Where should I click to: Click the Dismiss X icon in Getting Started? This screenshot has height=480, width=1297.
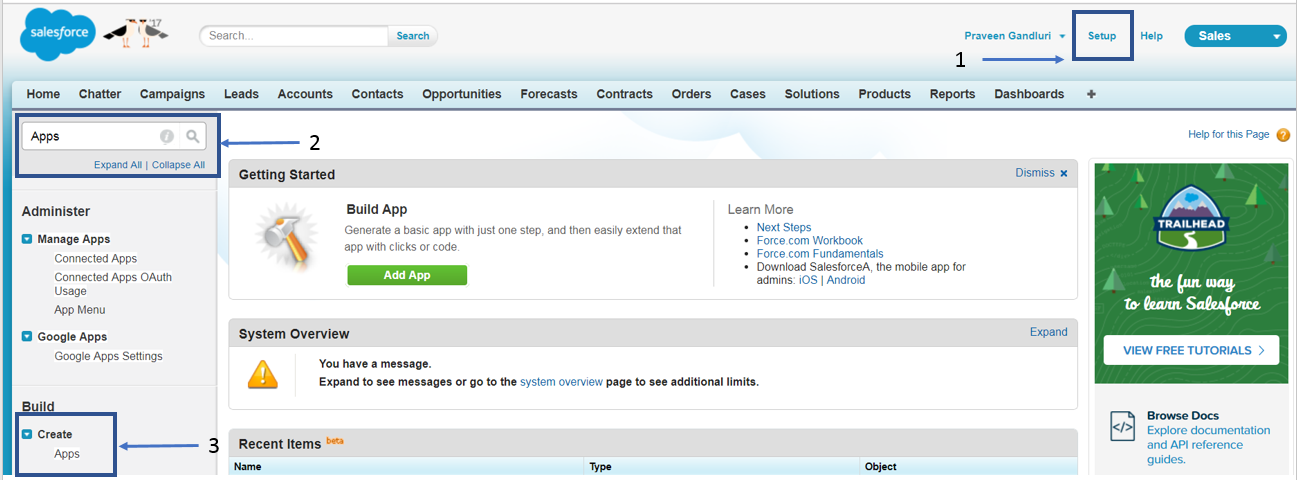1064,174
